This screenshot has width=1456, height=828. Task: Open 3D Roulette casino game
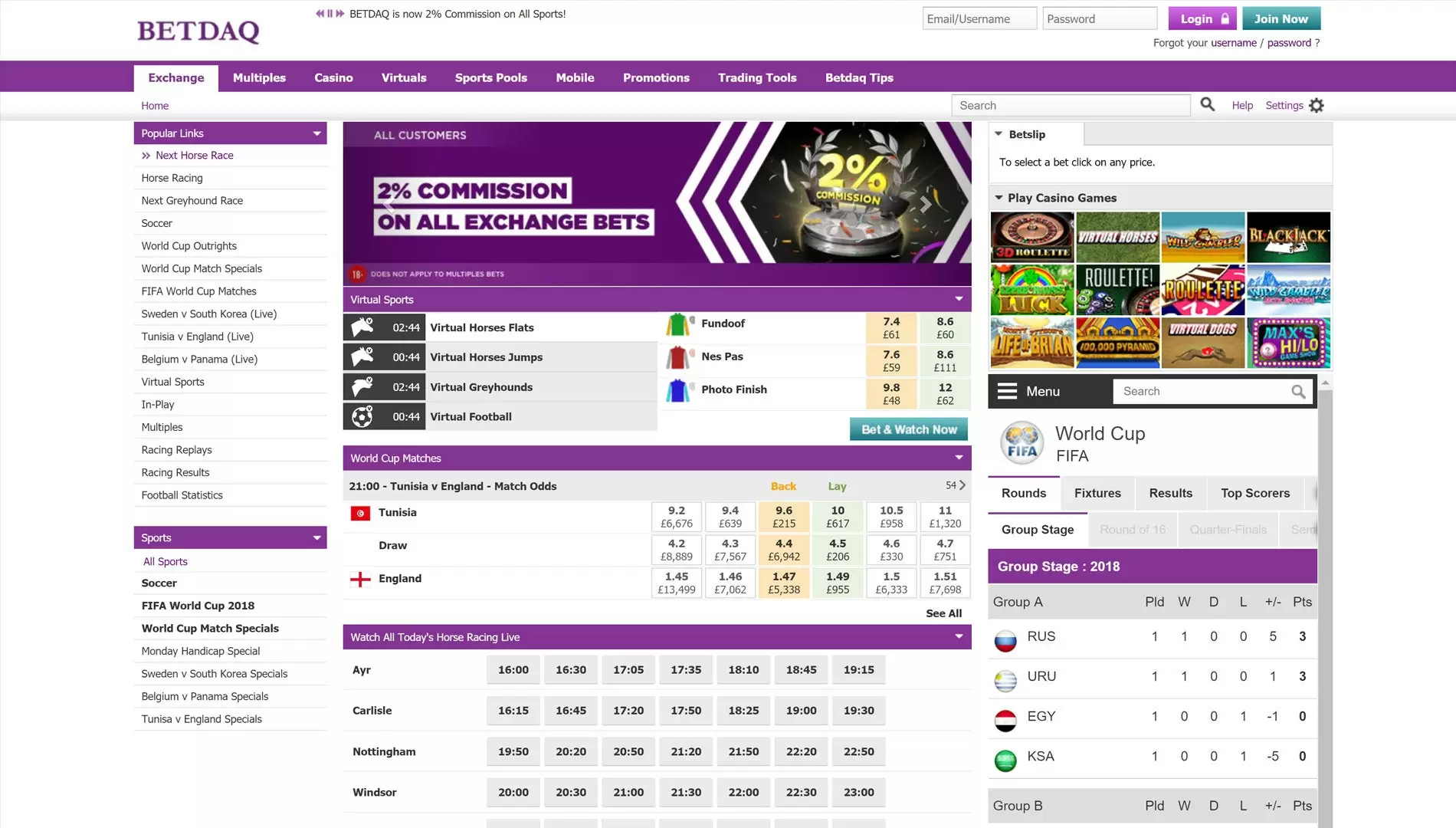click(x=1032, y=237)
